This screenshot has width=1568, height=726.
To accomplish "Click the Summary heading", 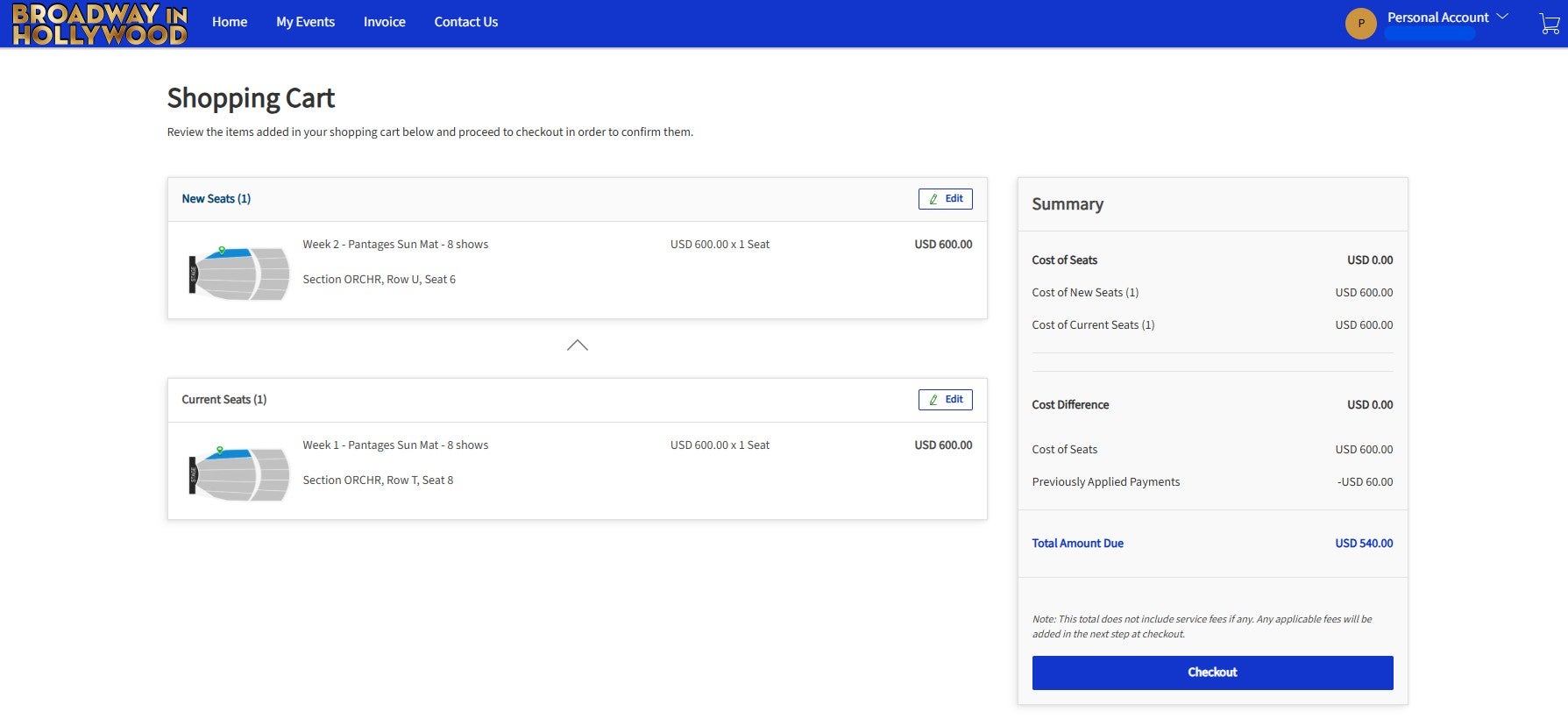I will [1068, 204].
